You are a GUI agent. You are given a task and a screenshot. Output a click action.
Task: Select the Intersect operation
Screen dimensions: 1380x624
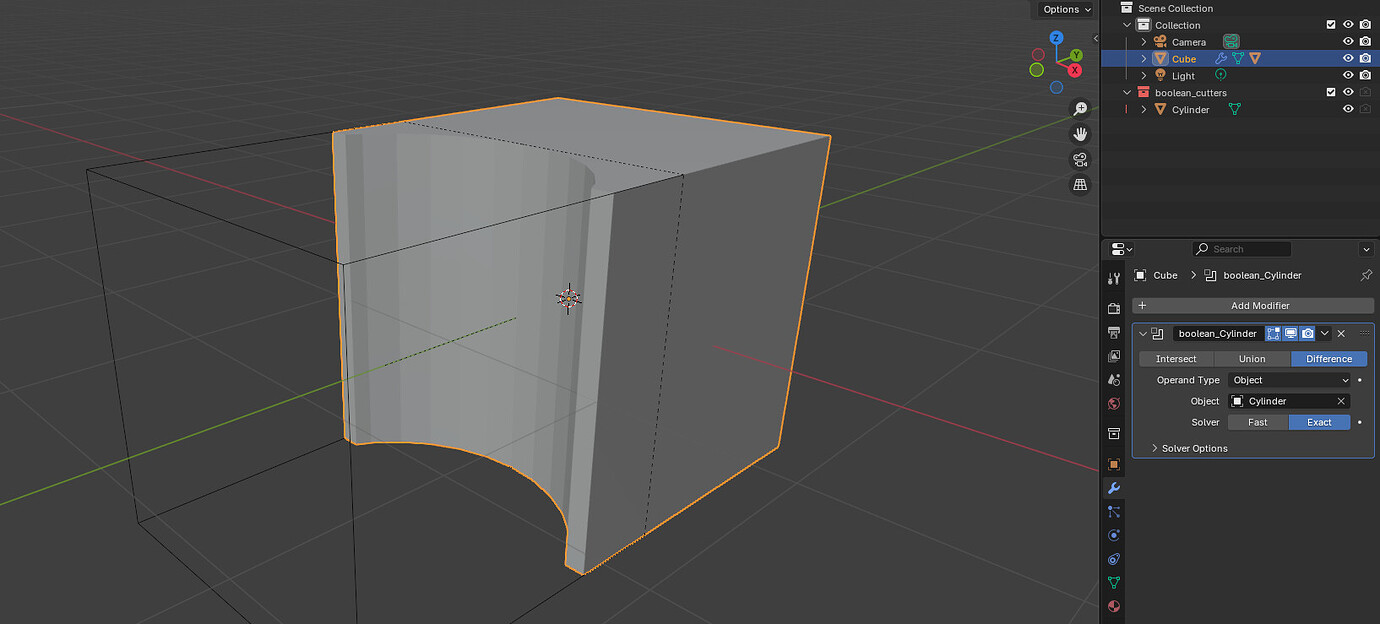click(1176, 359)
